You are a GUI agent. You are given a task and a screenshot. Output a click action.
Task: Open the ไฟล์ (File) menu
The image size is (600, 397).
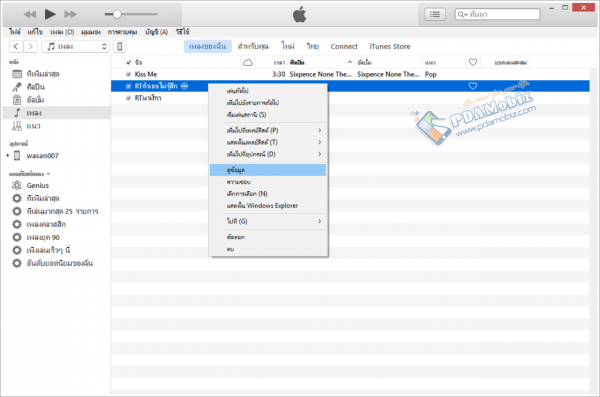[15, 32]
